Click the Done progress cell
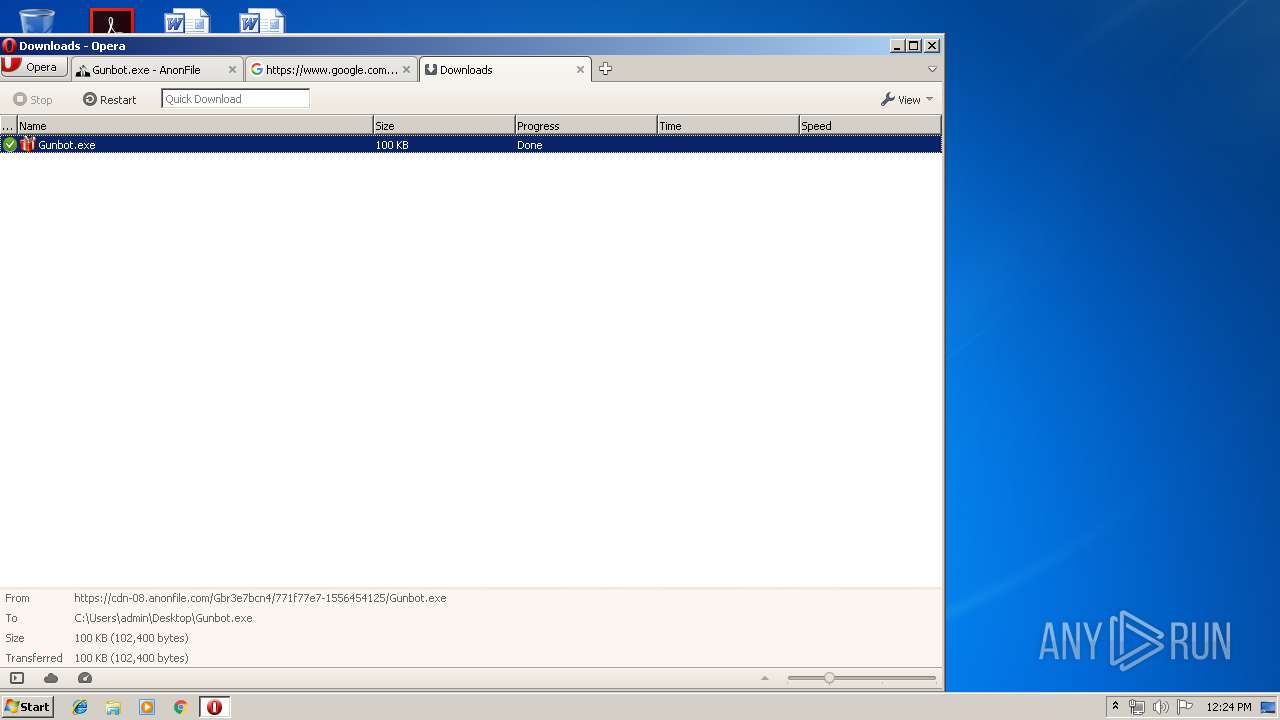Screen dimensions: 1280x720 coord(530,145)
